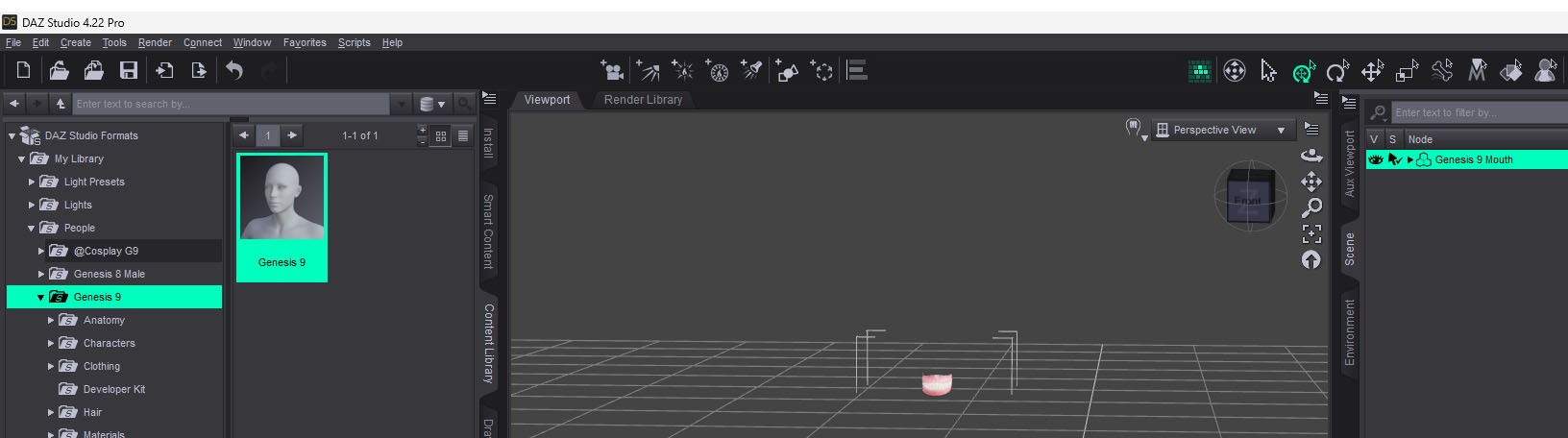1568x438 pixels.
Task: Click the view cube in viewport
Action: click(x=1250, y=197)
